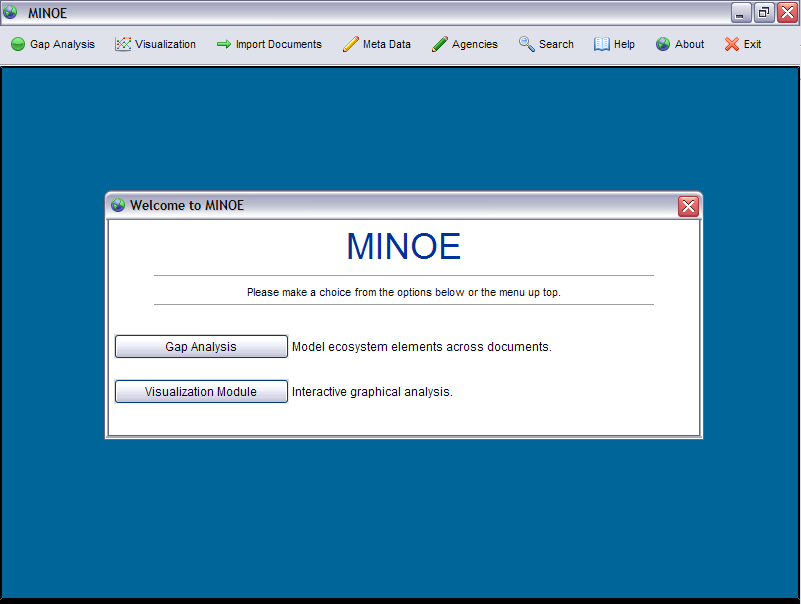Click the Search magnifying glass icon

pos(527,44)
